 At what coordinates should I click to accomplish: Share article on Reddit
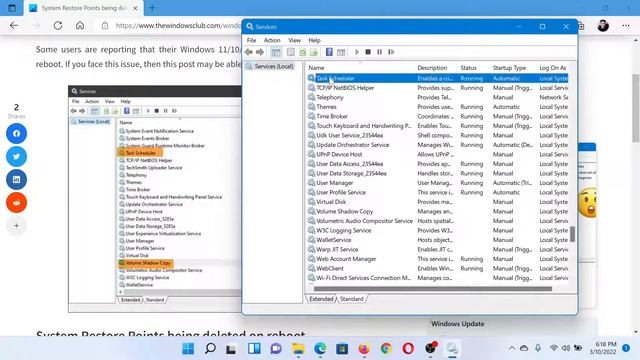coord(16,202)
